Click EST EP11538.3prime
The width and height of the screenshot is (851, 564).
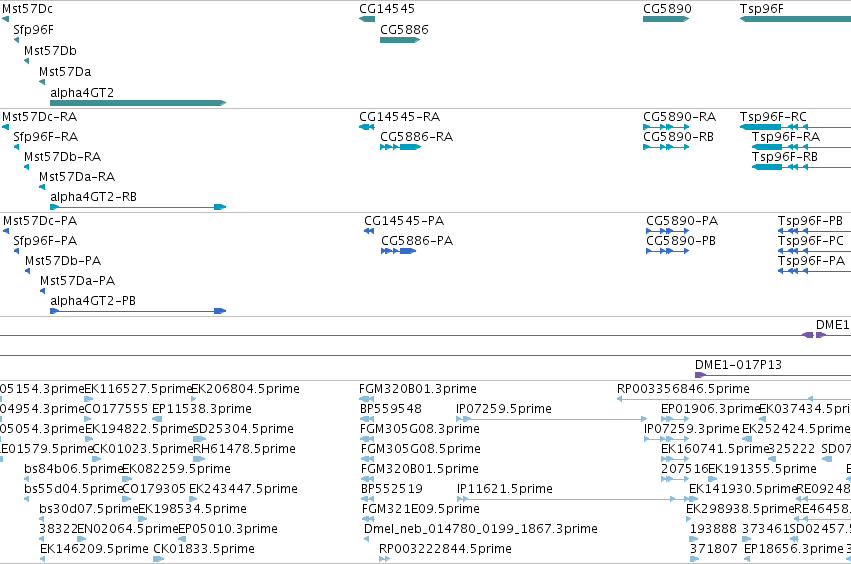click(202, 409)
